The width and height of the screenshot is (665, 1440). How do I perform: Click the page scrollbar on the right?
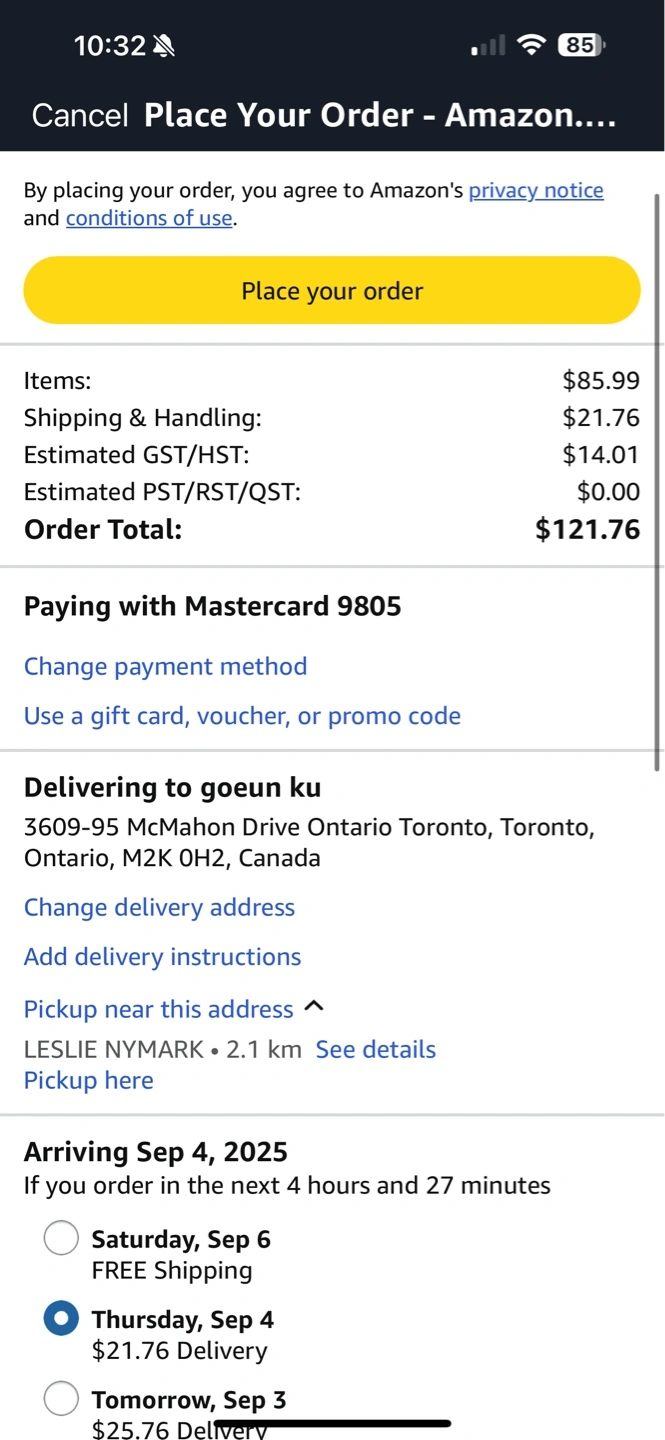pos(657,480)
